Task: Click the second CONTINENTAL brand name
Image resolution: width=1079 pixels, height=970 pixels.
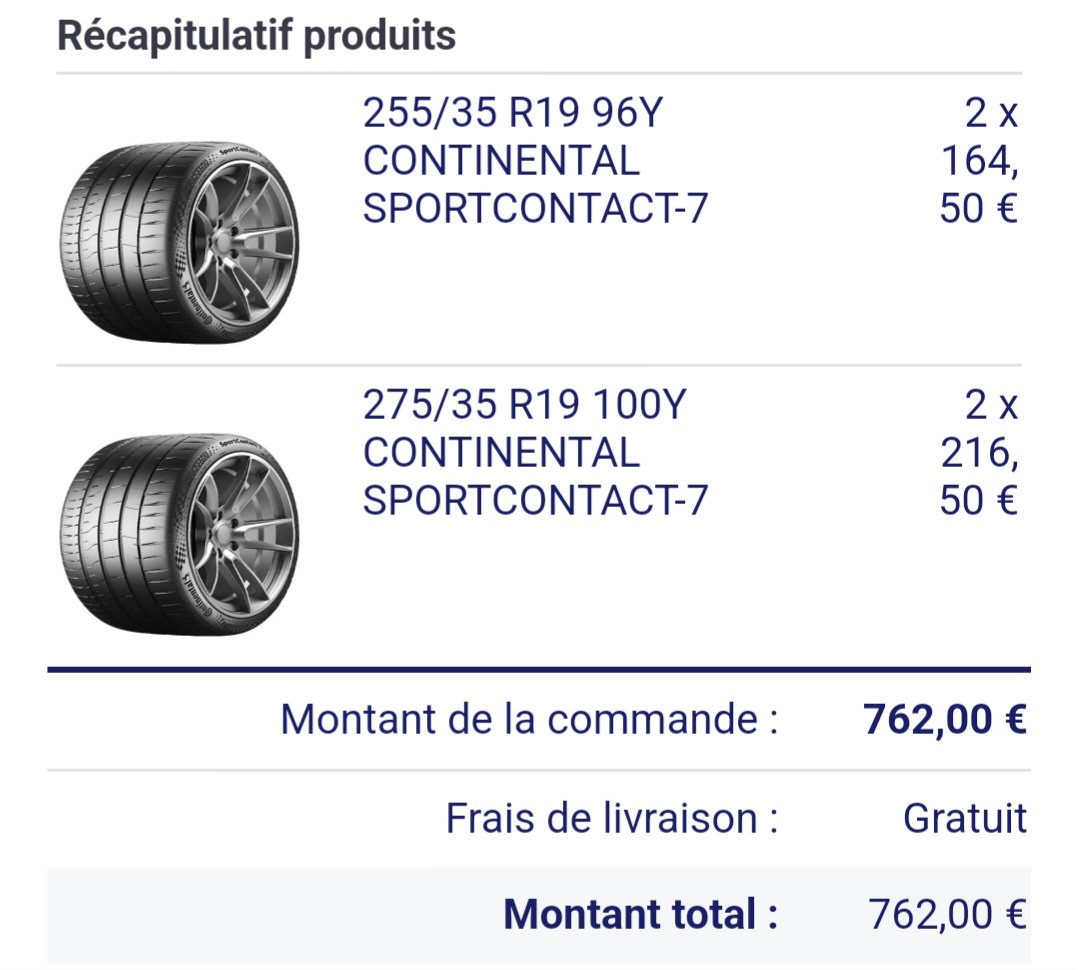Action: 501,452
